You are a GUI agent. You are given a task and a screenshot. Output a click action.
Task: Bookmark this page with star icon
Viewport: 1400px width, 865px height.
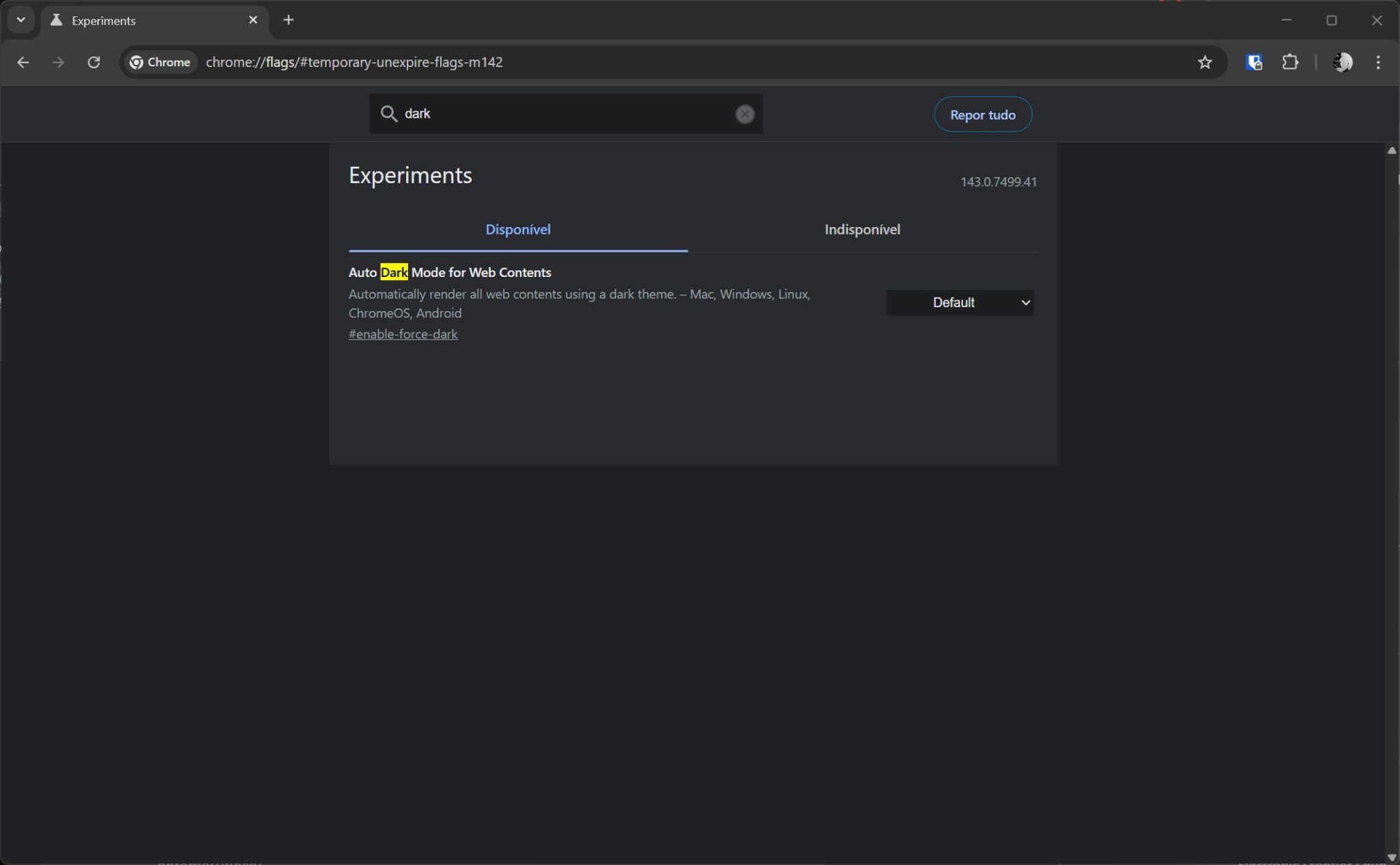1204,62
